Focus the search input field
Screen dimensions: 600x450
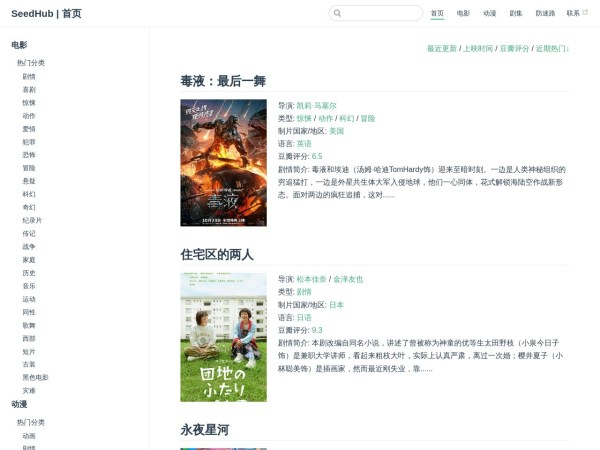pos(382,14)
